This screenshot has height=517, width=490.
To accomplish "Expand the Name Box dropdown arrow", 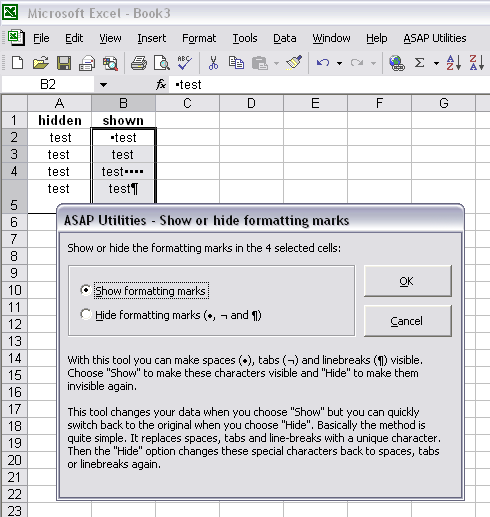I will coord(103,85).
